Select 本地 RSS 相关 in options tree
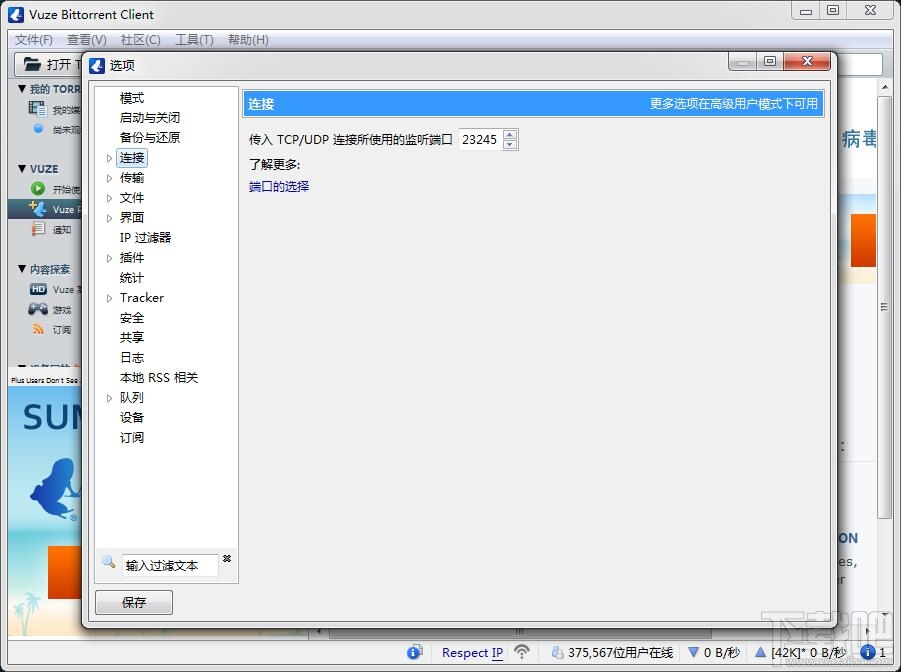The image size is (901, 672). click(x=159, y=377)
